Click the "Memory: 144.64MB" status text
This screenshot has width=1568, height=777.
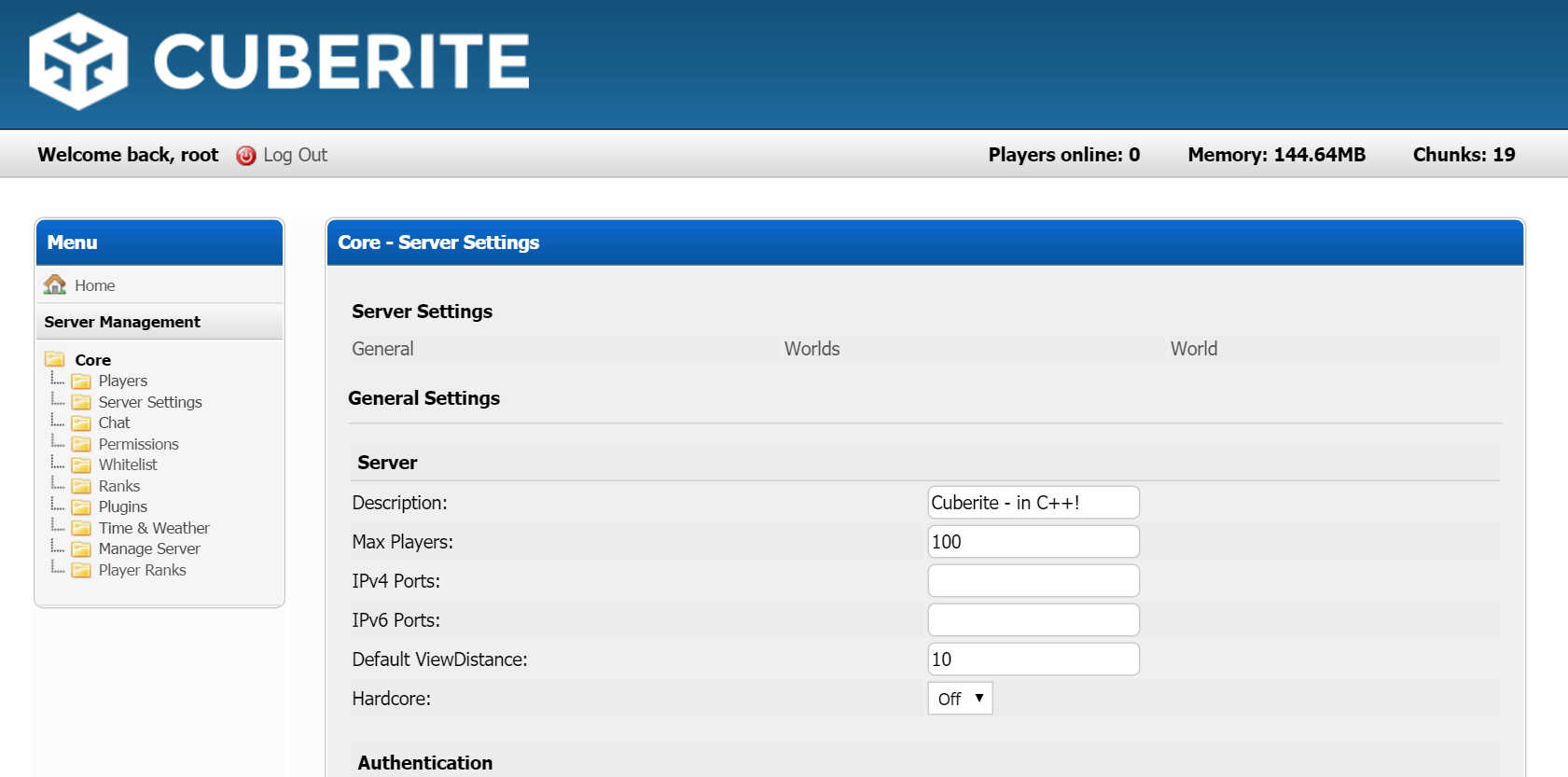coord(1277,155)
